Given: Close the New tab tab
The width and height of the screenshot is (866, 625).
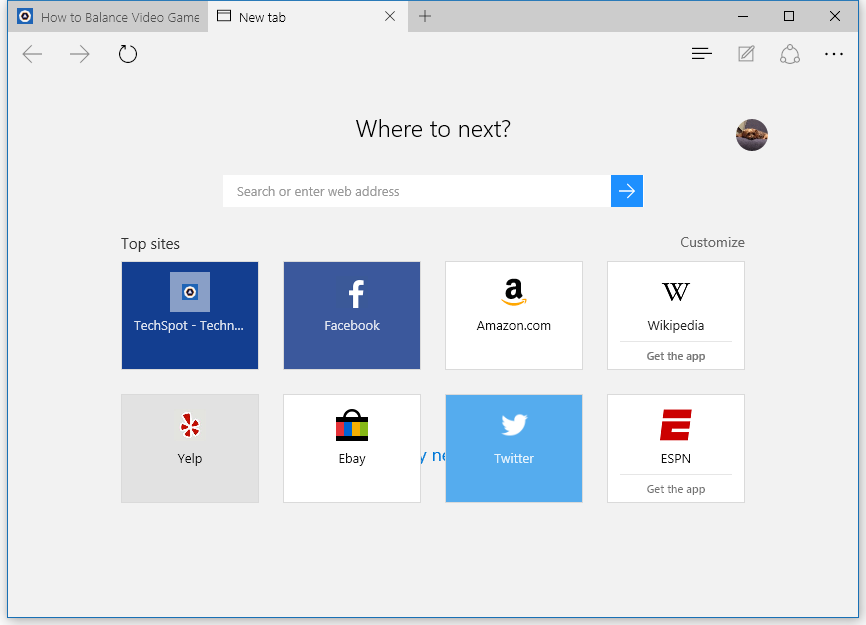Looking at the screenshot, I should 390,17.
